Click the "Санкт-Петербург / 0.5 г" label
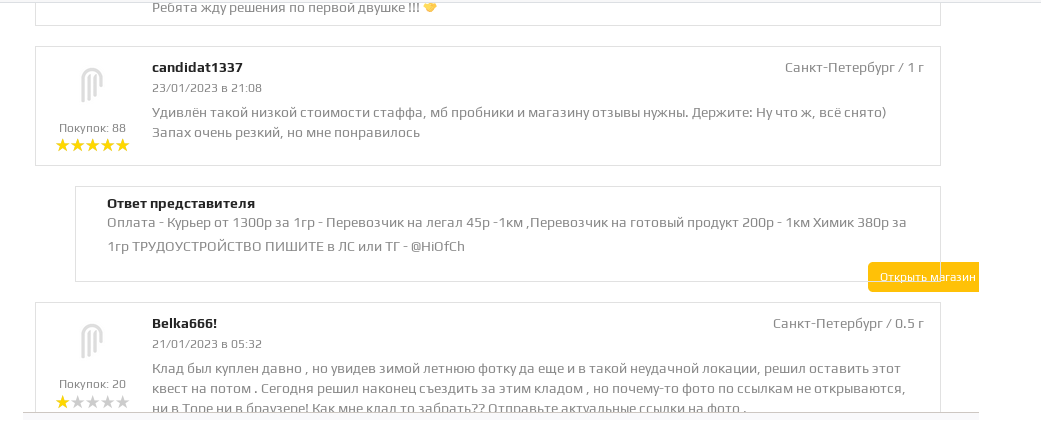This screenshot has height=424, width=1041. tap(848, 324)
